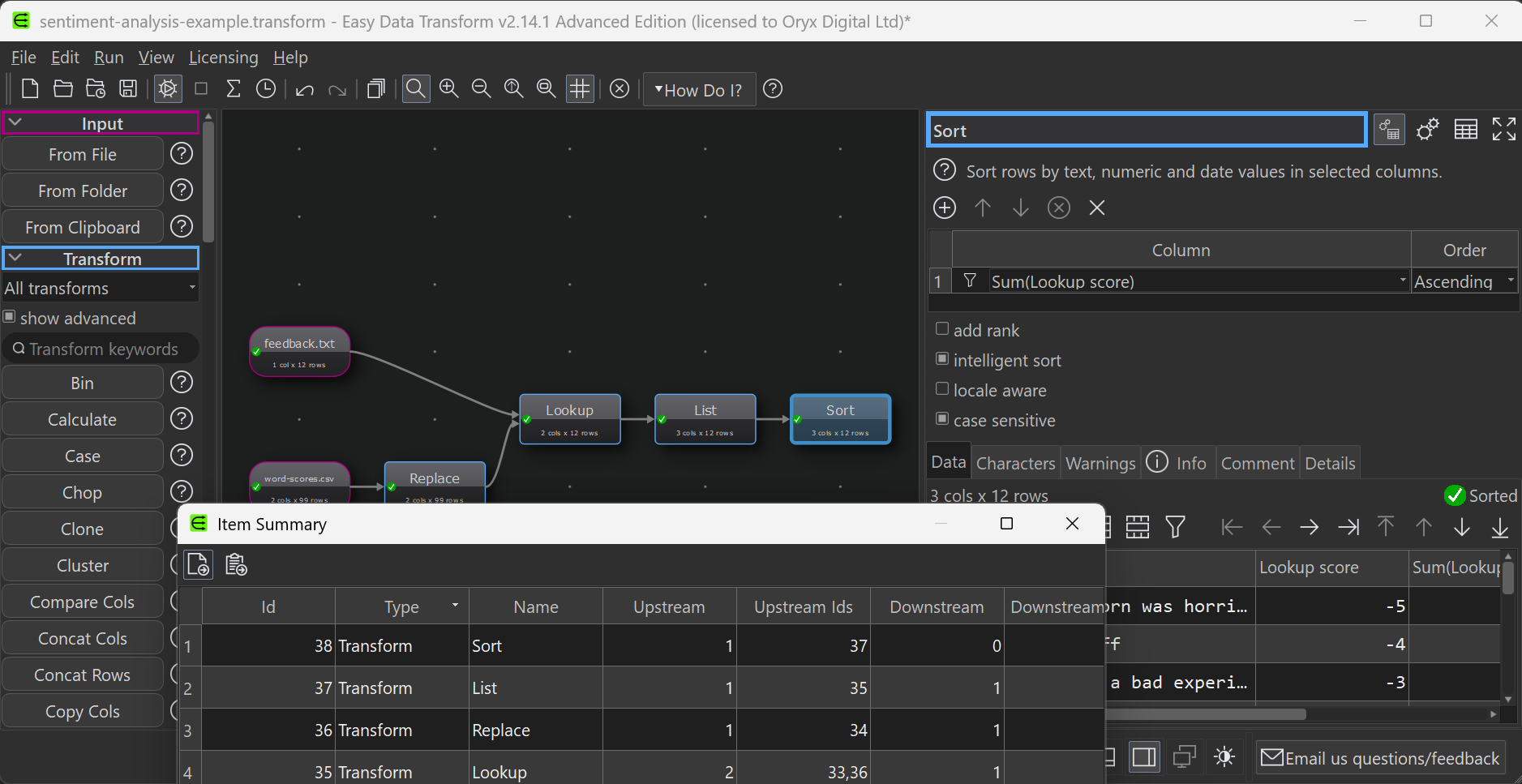Click the Open folder toolbar icon

(x=62, y=89)
